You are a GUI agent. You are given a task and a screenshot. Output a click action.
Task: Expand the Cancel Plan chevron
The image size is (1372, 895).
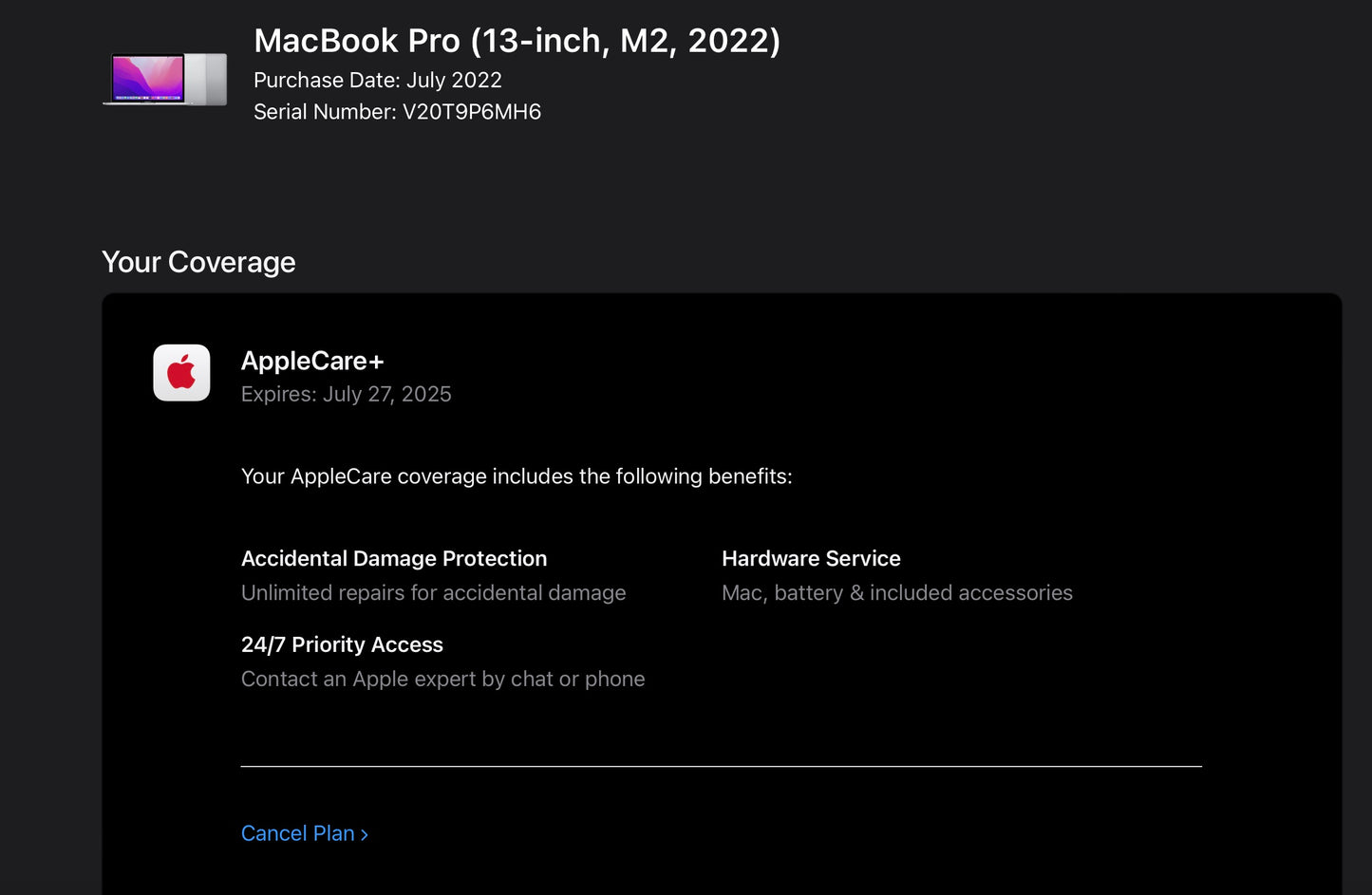point(363,833)
